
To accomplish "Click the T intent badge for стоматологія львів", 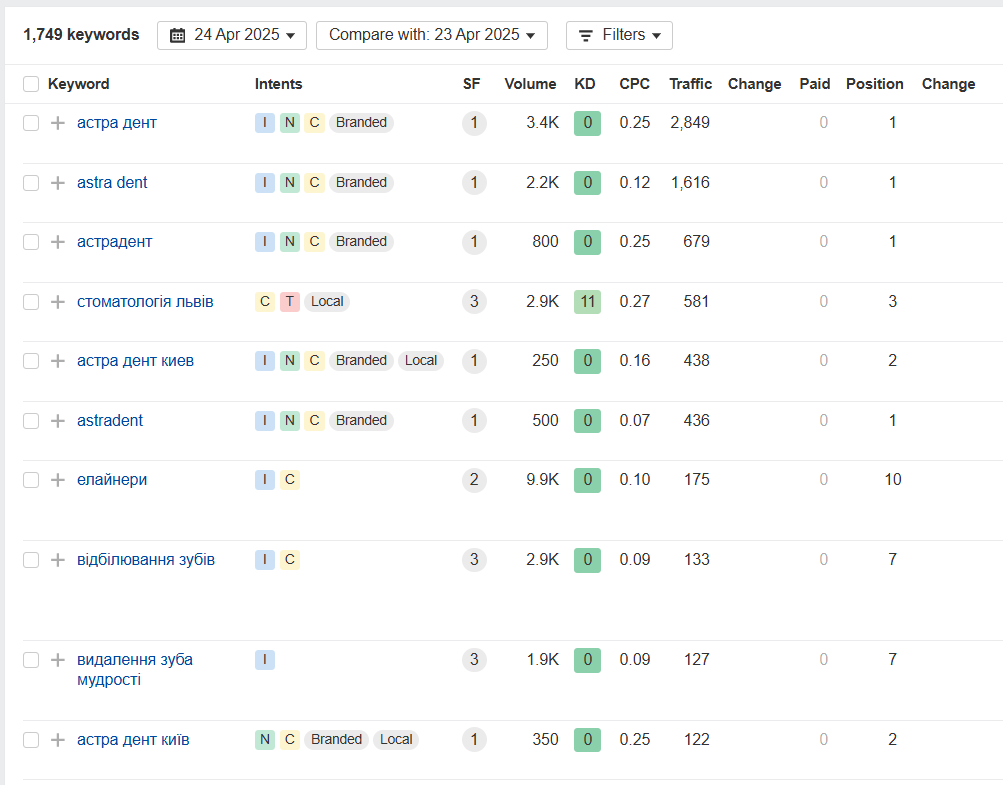I will click(x=290, y=301).
